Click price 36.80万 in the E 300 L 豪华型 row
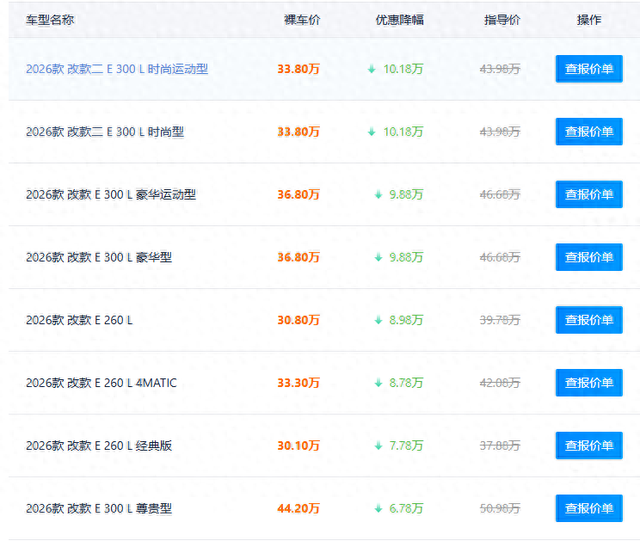Viewport: 640px width, 547px height. pyautogui.click(x=298, y=258)
